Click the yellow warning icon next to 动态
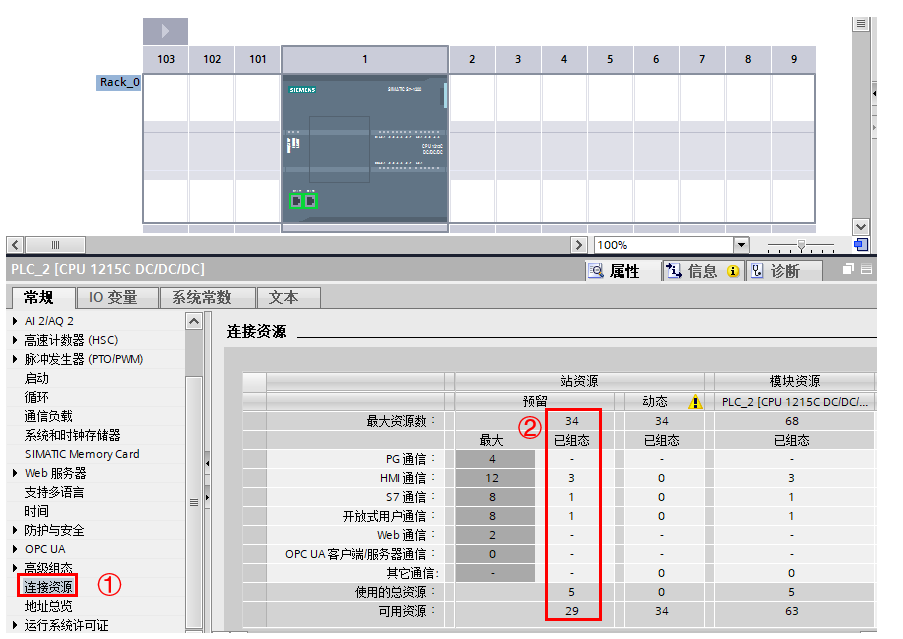The width and height of the screenshot is (903, 639). coord(695,401)
